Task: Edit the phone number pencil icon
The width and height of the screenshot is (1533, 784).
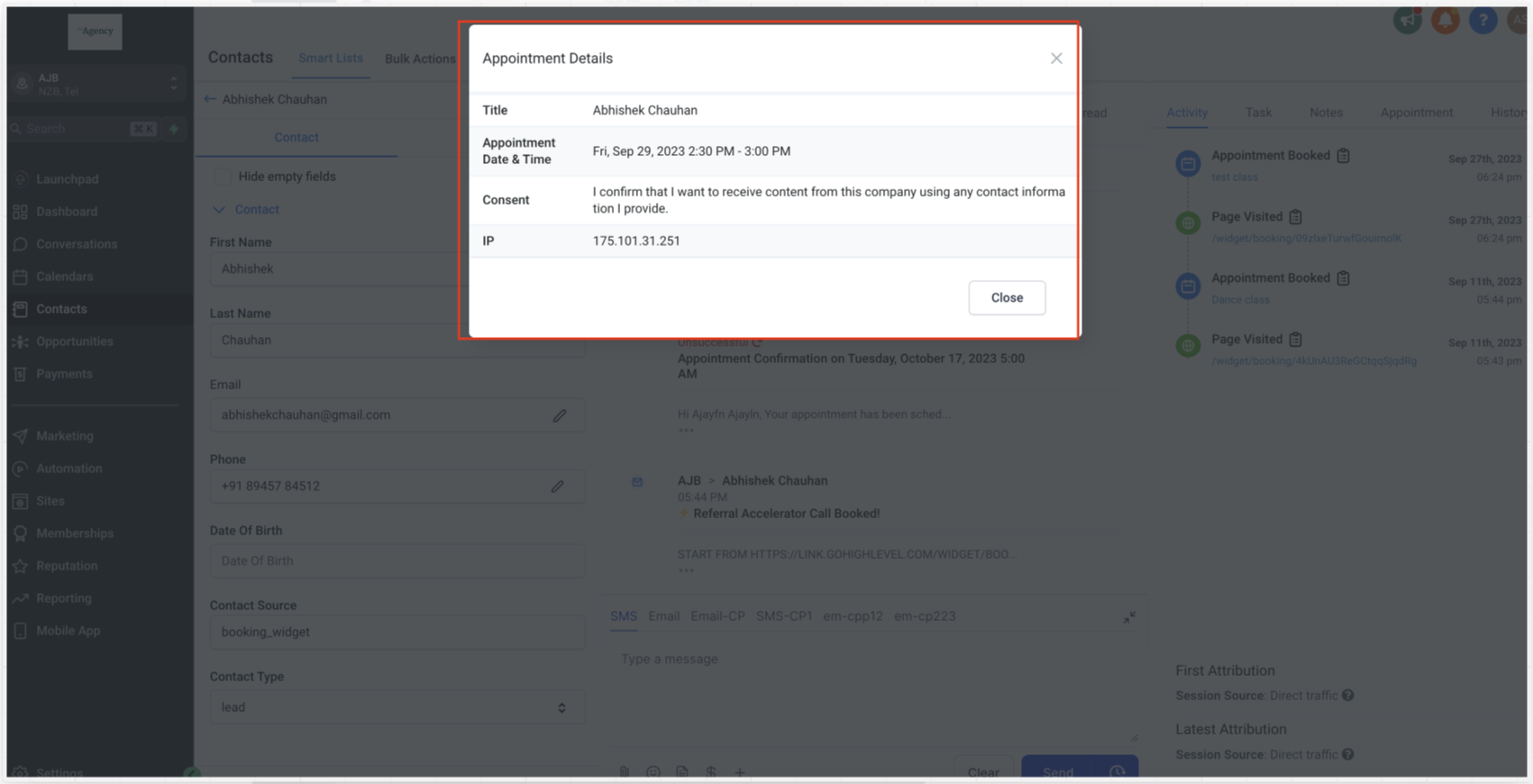Action: 558,487
